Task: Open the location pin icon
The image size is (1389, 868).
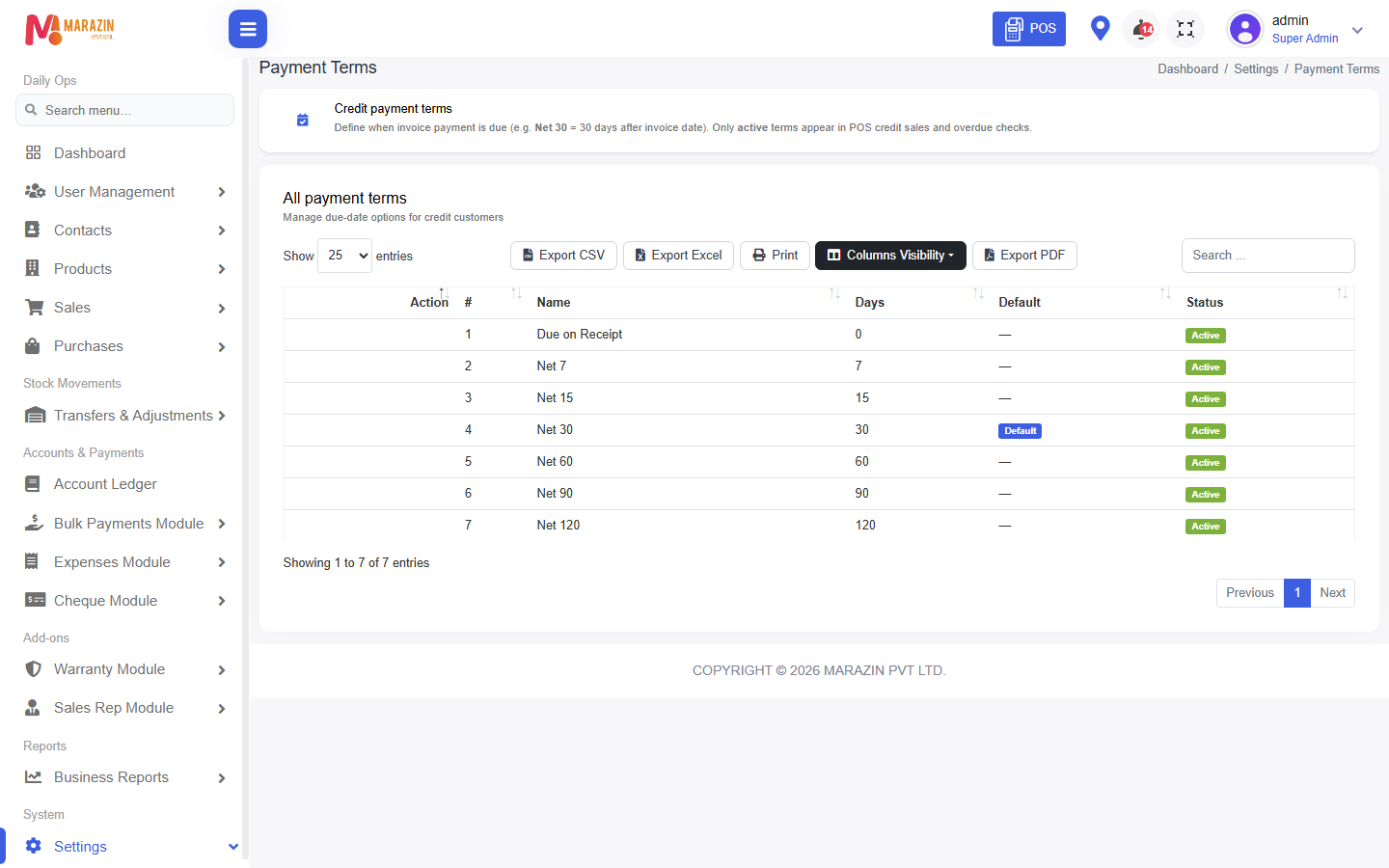Action: [x=1100, y=28]
